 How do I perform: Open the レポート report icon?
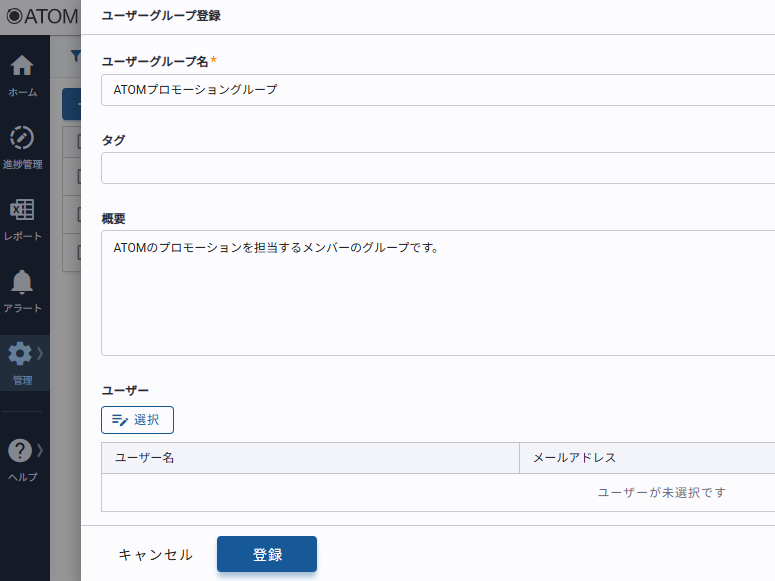tap(22, 211)
